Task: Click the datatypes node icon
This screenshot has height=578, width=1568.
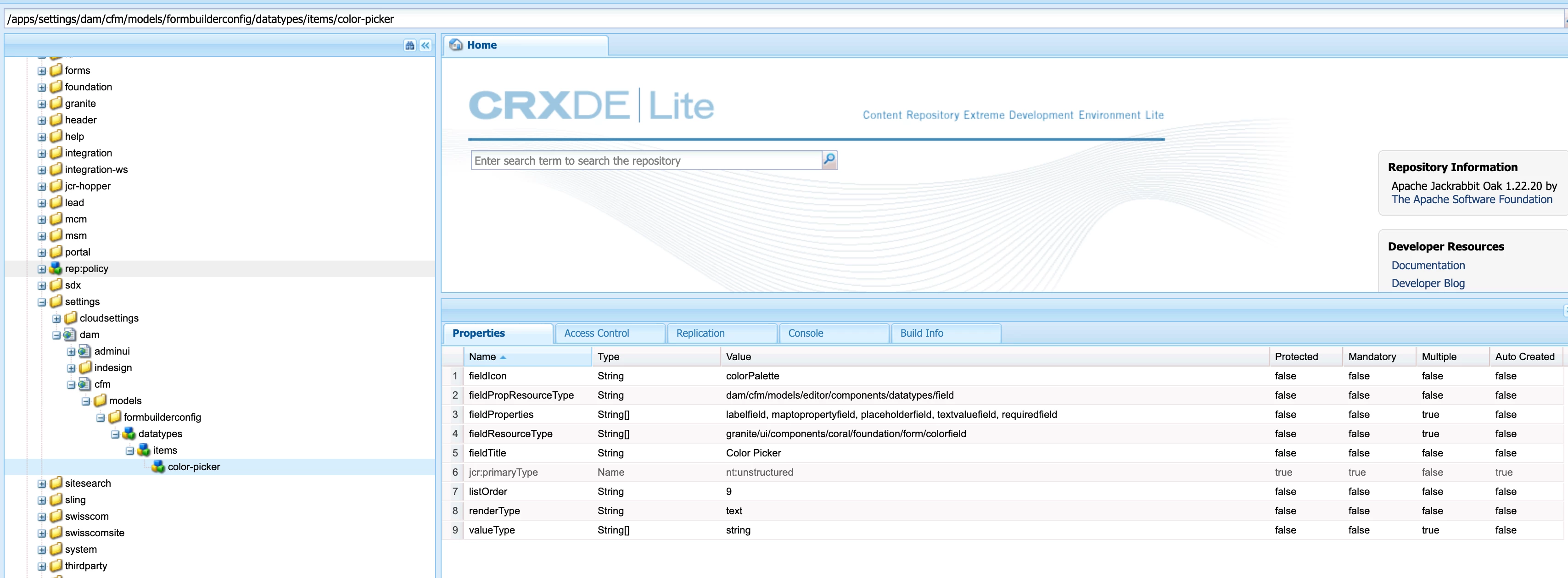Action: point(129,434)
